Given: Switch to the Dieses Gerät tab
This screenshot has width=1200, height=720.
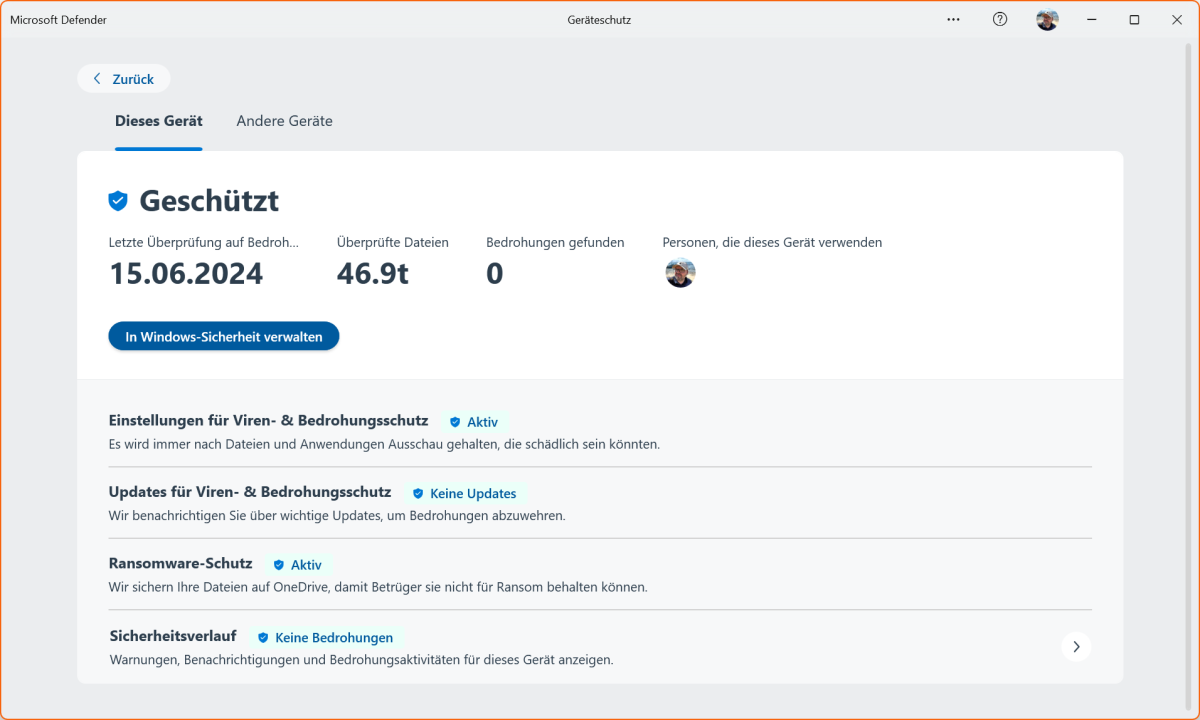Looking at the screenshot, I should (159, 121).
